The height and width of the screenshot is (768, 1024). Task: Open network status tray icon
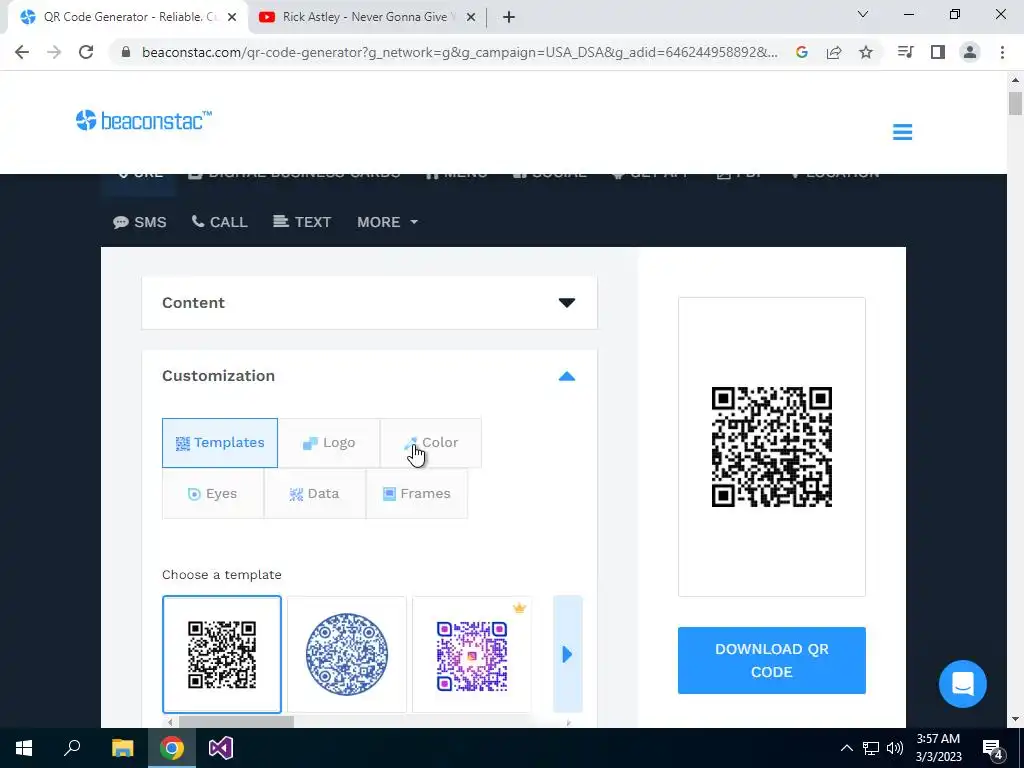click(x=871, y=748)
